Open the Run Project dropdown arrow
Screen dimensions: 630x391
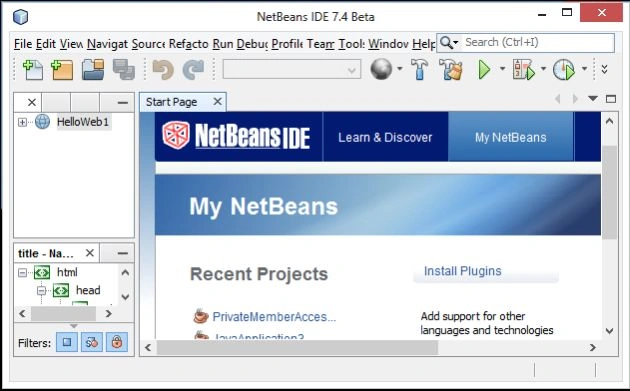click(502, 69)
